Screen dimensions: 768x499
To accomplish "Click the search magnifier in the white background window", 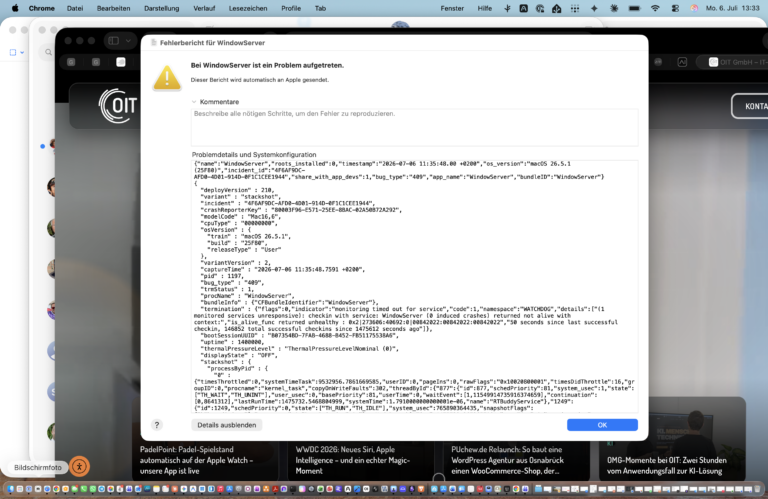I will (x=48, y=52).
